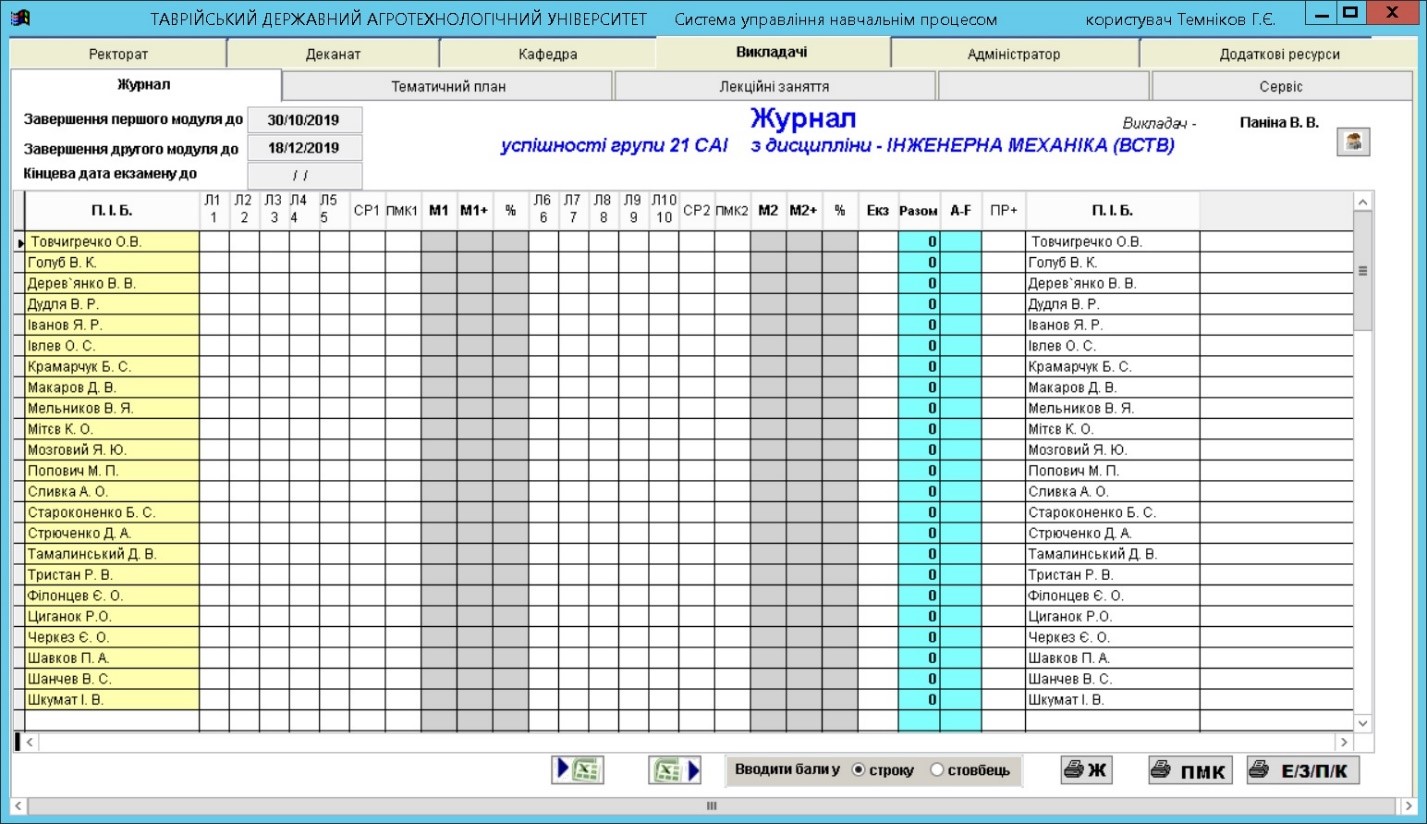
Task: Select the 'стовбець' radio option
Action: tap(937, 770)
